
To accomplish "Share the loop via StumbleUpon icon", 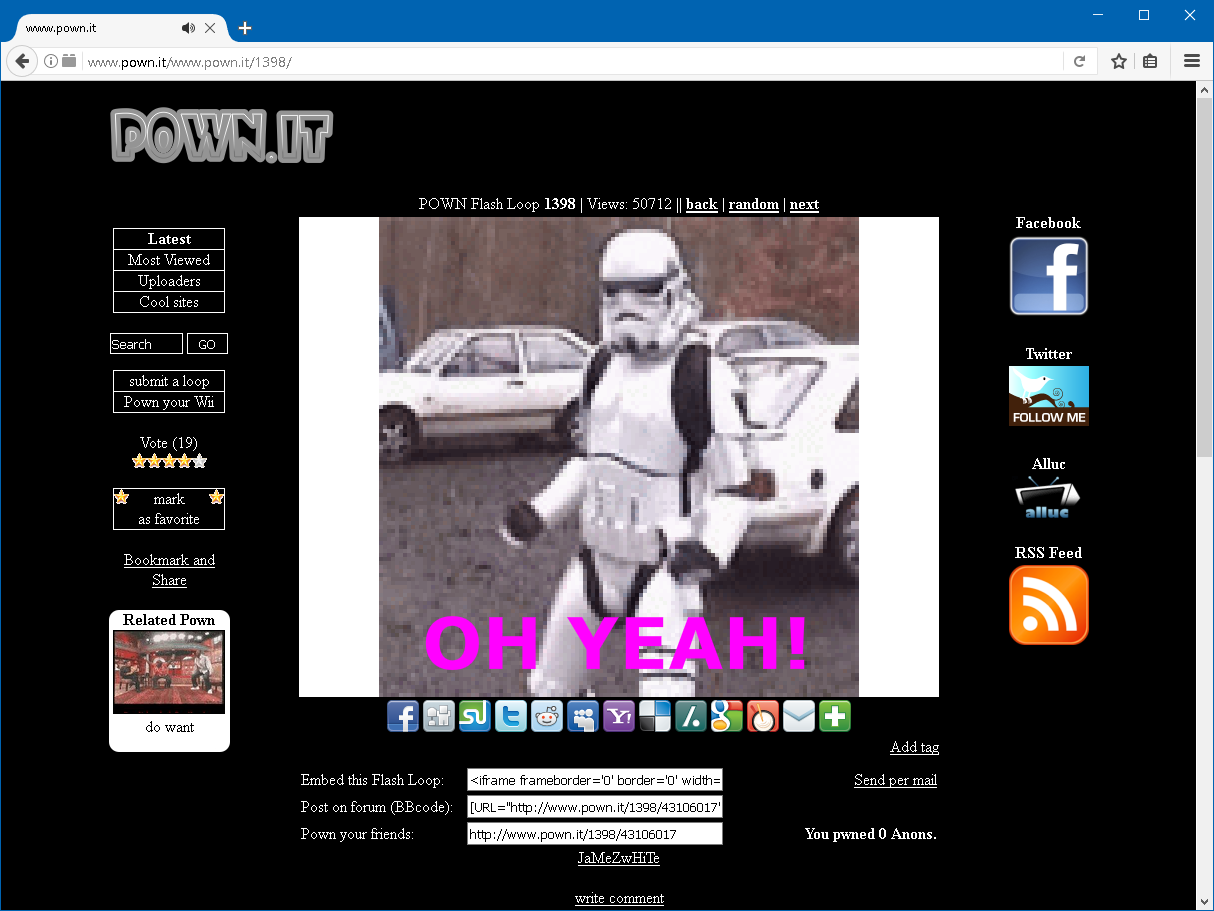I will coord(475,716).
